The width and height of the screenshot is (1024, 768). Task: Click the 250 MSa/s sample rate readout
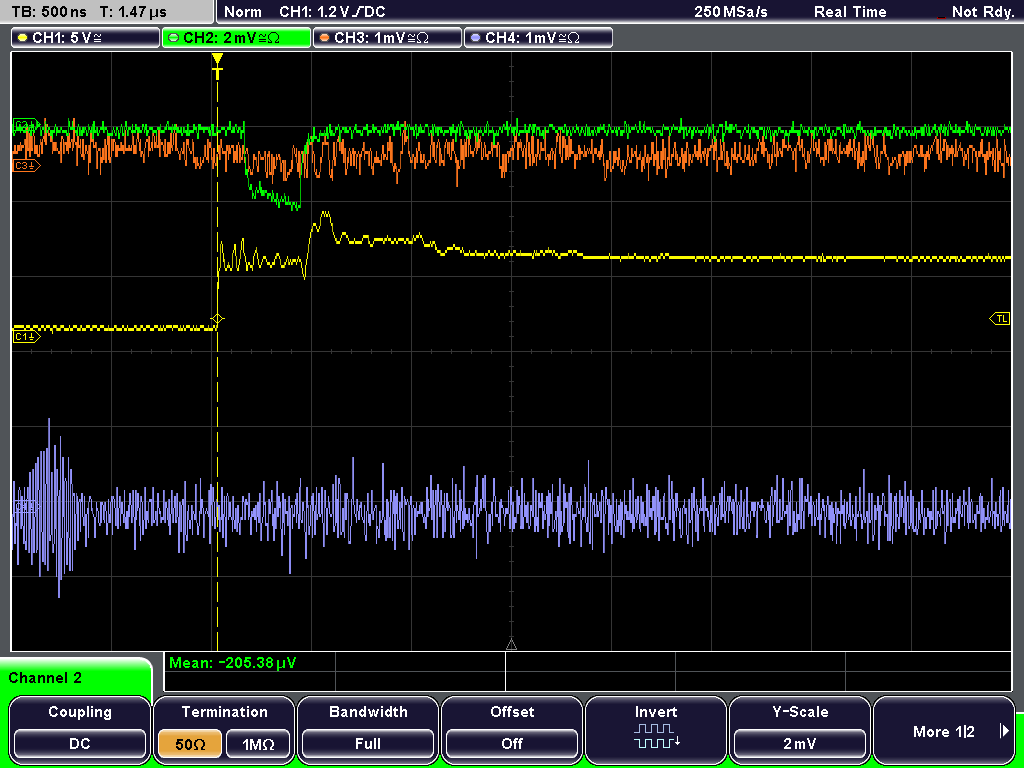pos(731,12)
